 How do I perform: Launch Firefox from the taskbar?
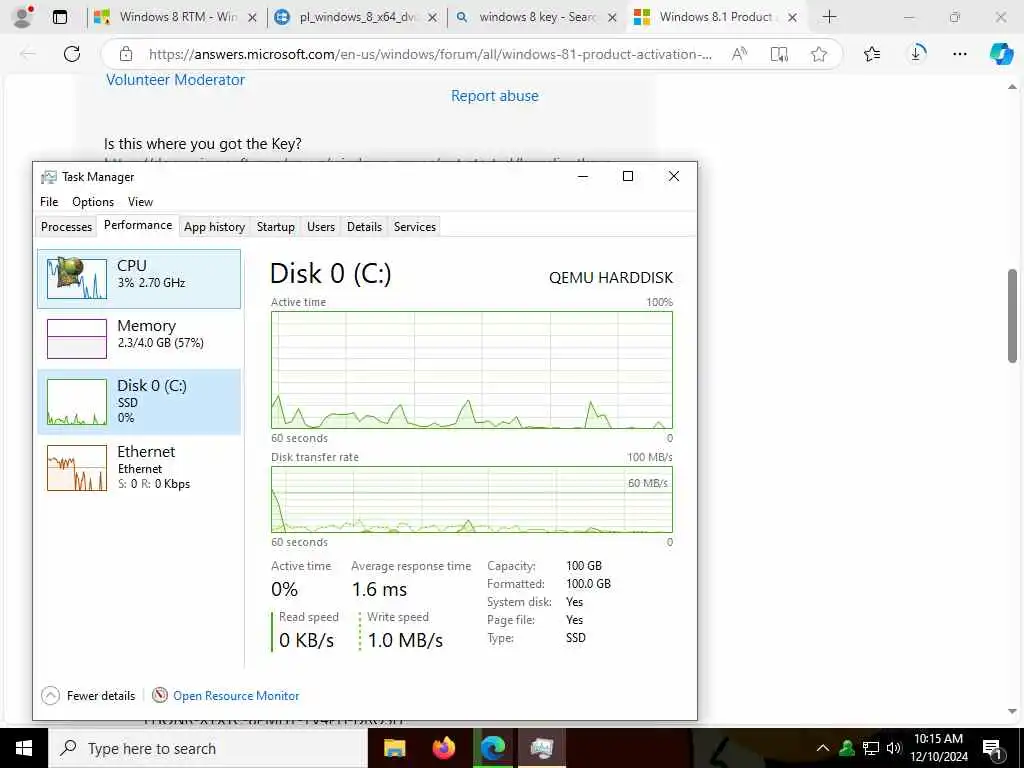click(x=444, y=748)
